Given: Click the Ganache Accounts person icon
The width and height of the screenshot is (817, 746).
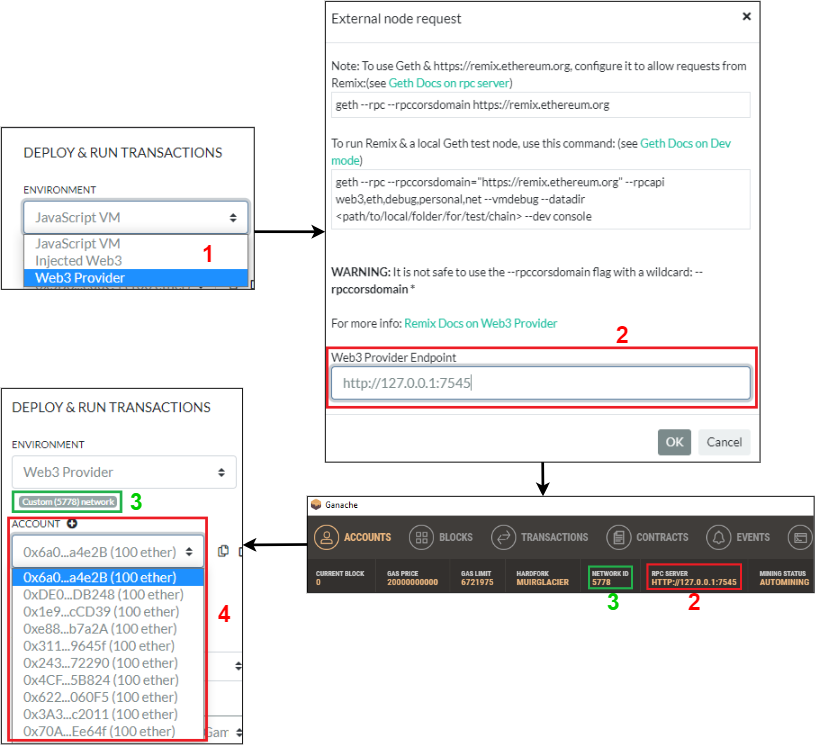Looking at the screenshot, I should (327, 537).
